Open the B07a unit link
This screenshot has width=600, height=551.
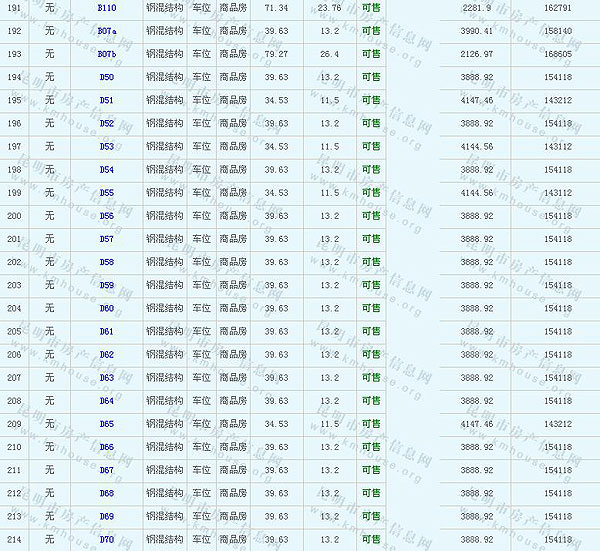(x=107, y=31)
